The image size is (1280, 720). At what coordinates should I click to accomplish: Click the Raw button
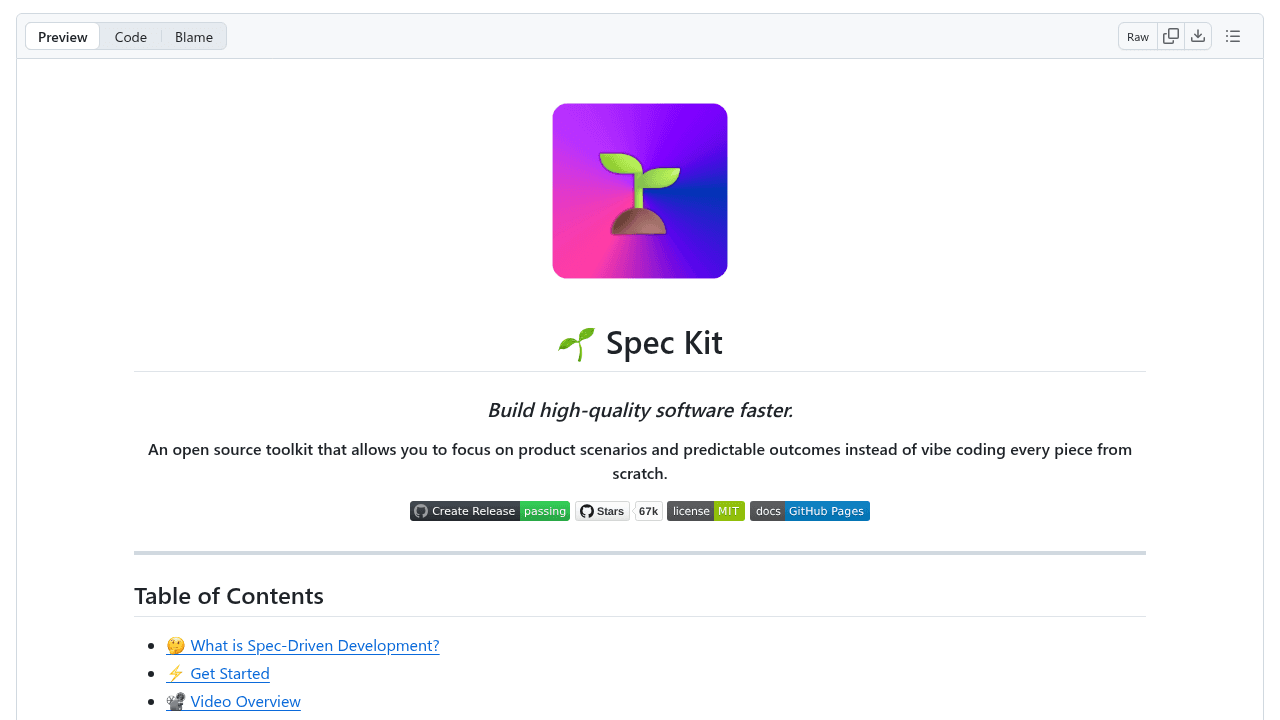1137,36
